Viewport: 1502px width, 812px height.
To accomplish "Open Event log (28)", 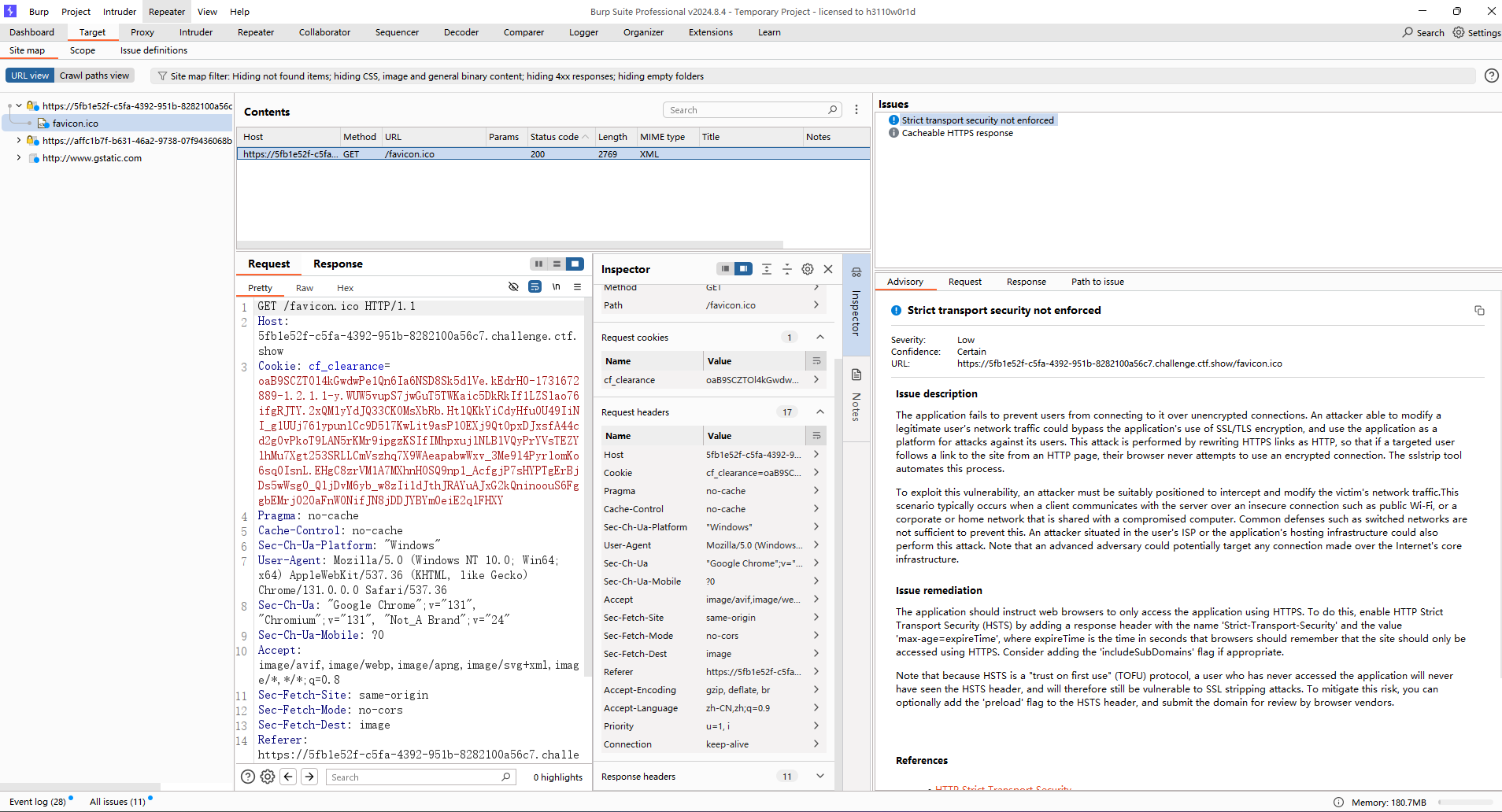I will coord(38,802).
